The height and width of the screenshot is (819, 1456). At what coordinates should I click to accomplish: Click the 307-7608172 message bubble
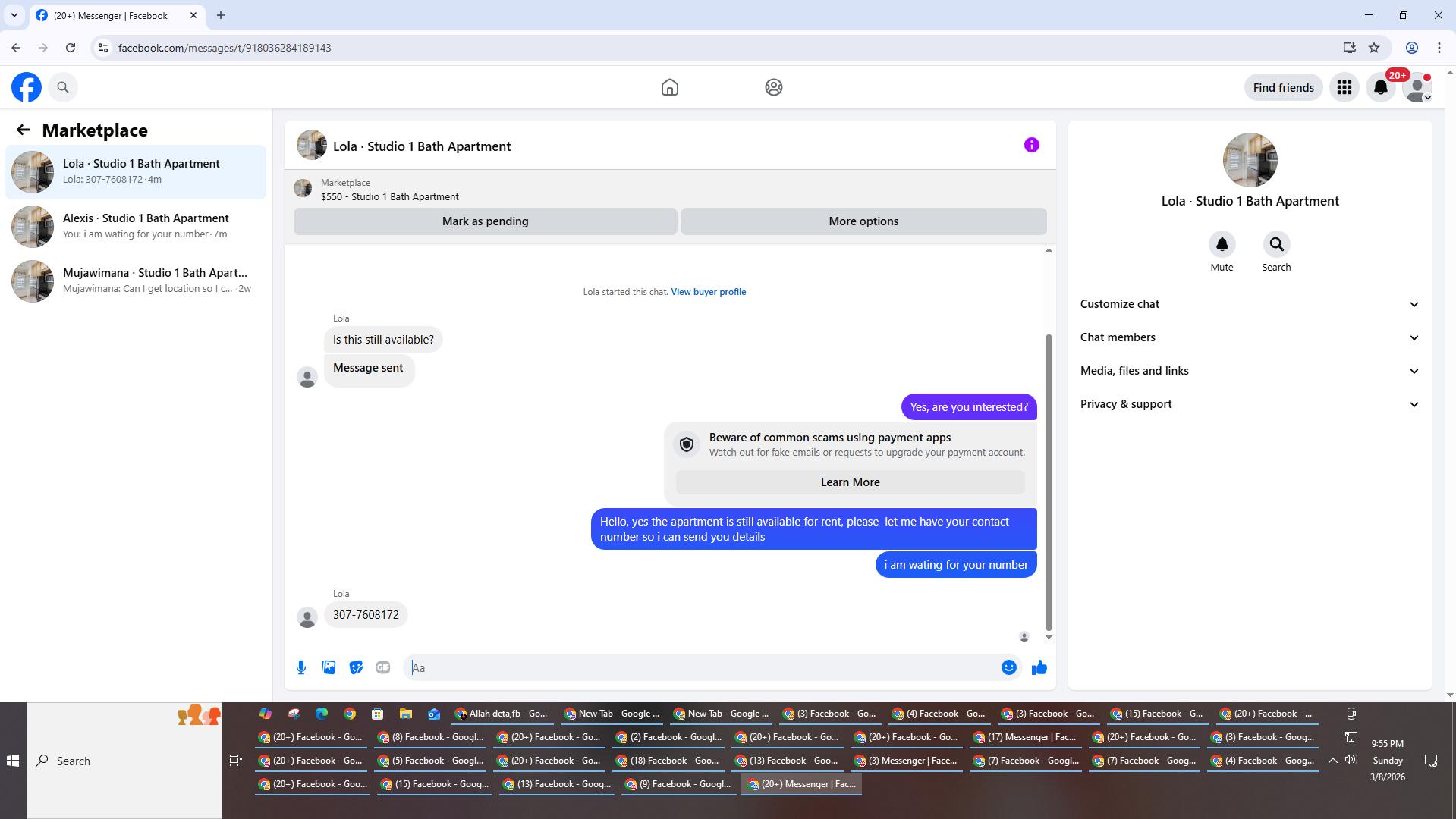[x=366, y=615]
